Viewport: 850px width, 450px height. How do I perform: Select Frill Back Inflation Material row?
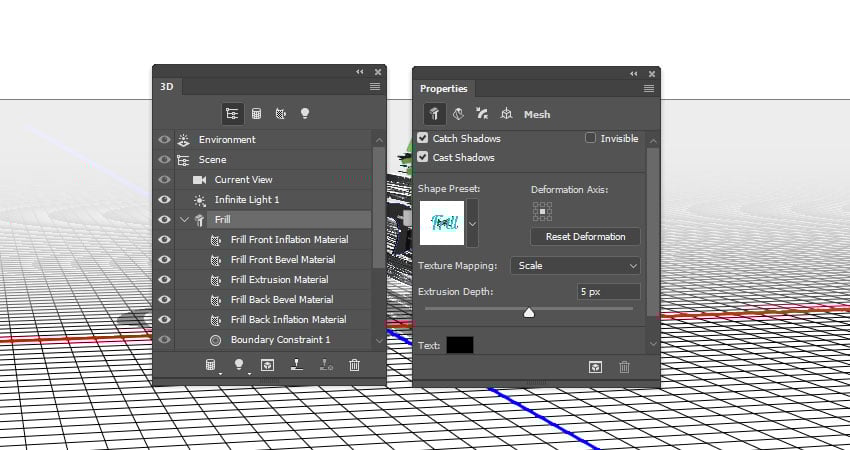pos(273,320)
